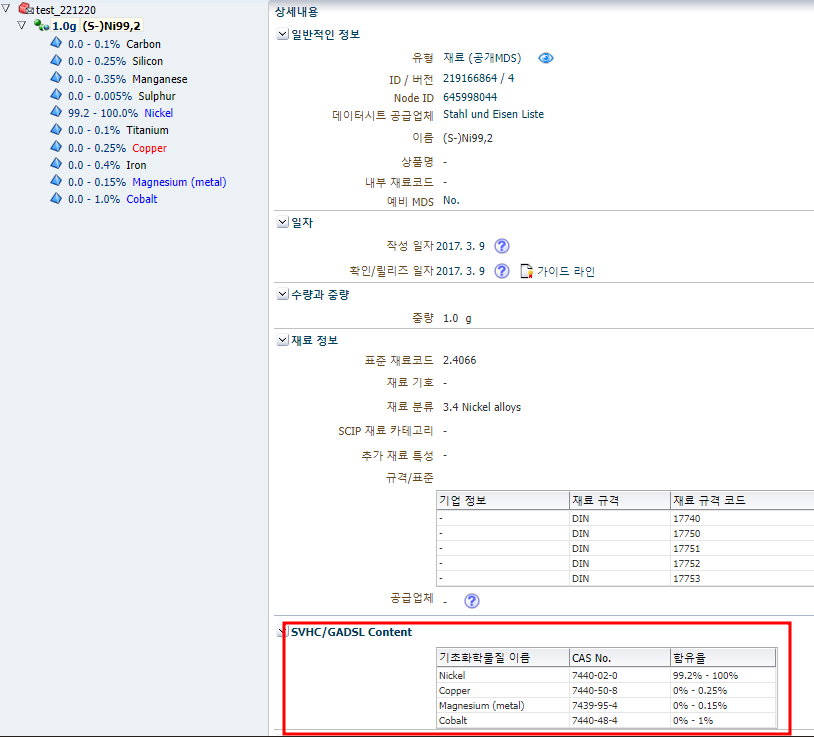This screenshot has width=814, height=737.
Task: Click the blue substance icon for Carbon
Action: pos(56,43)
